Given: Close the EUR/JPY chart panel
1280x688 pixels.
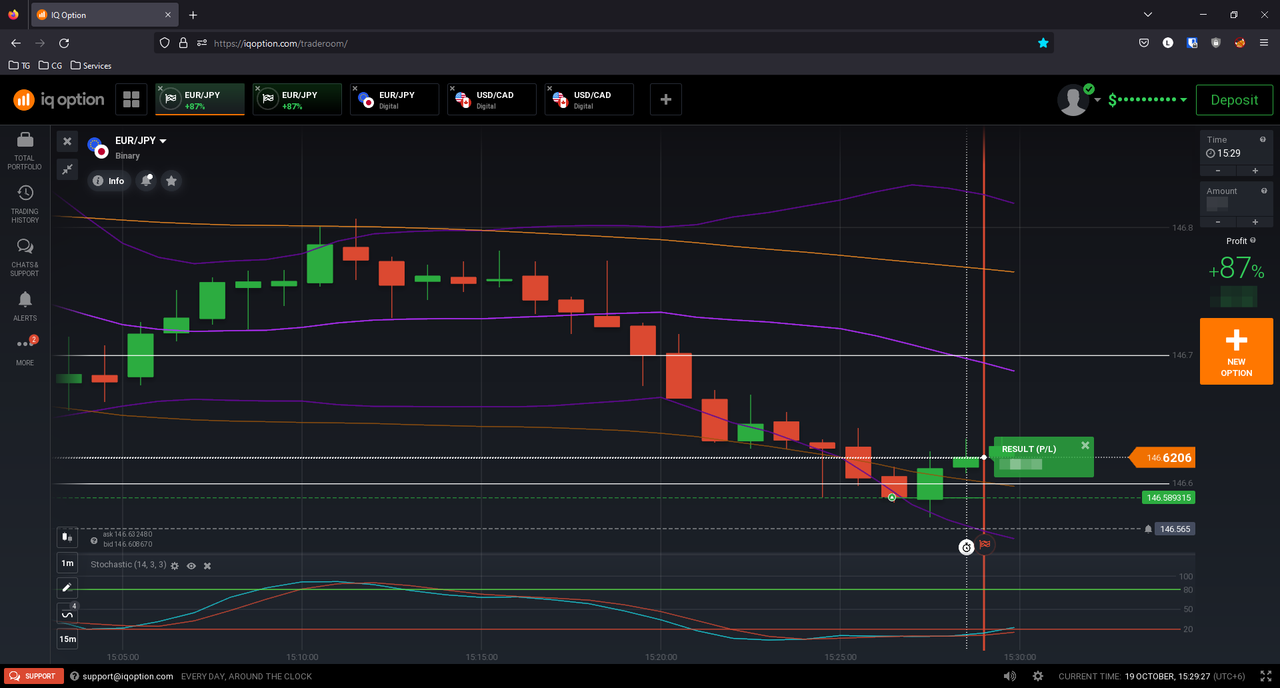Looking at the screenshot, I should click(x=67, y=142).
